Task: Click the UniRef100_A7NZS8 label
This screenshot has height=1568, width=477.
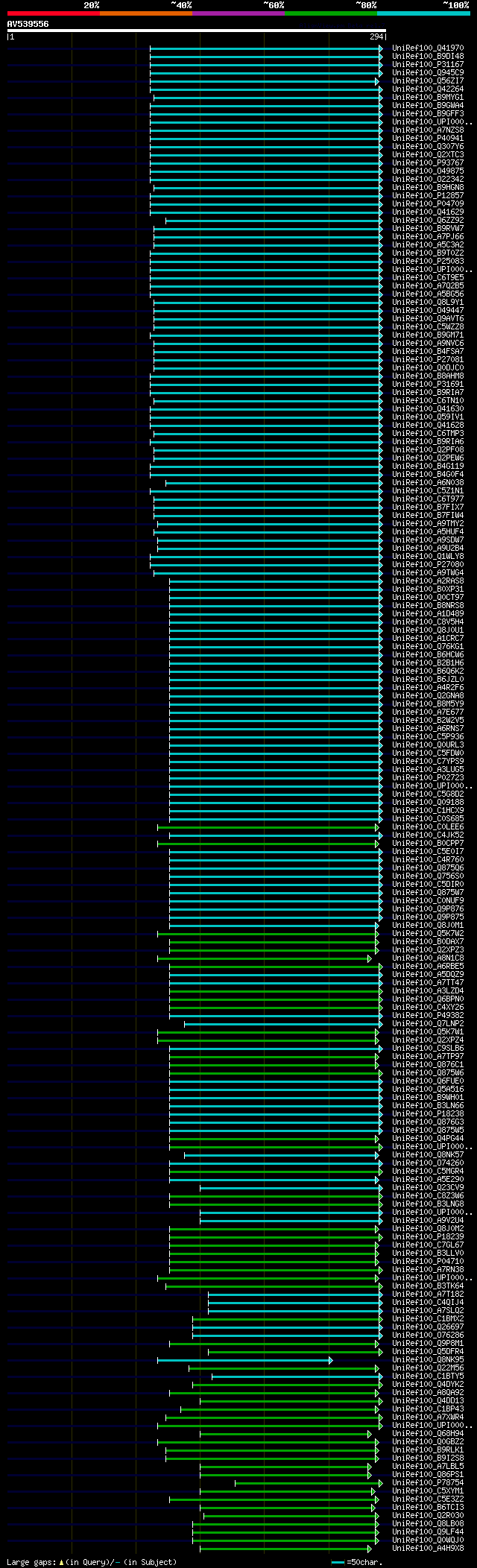Action: (428, 130)
